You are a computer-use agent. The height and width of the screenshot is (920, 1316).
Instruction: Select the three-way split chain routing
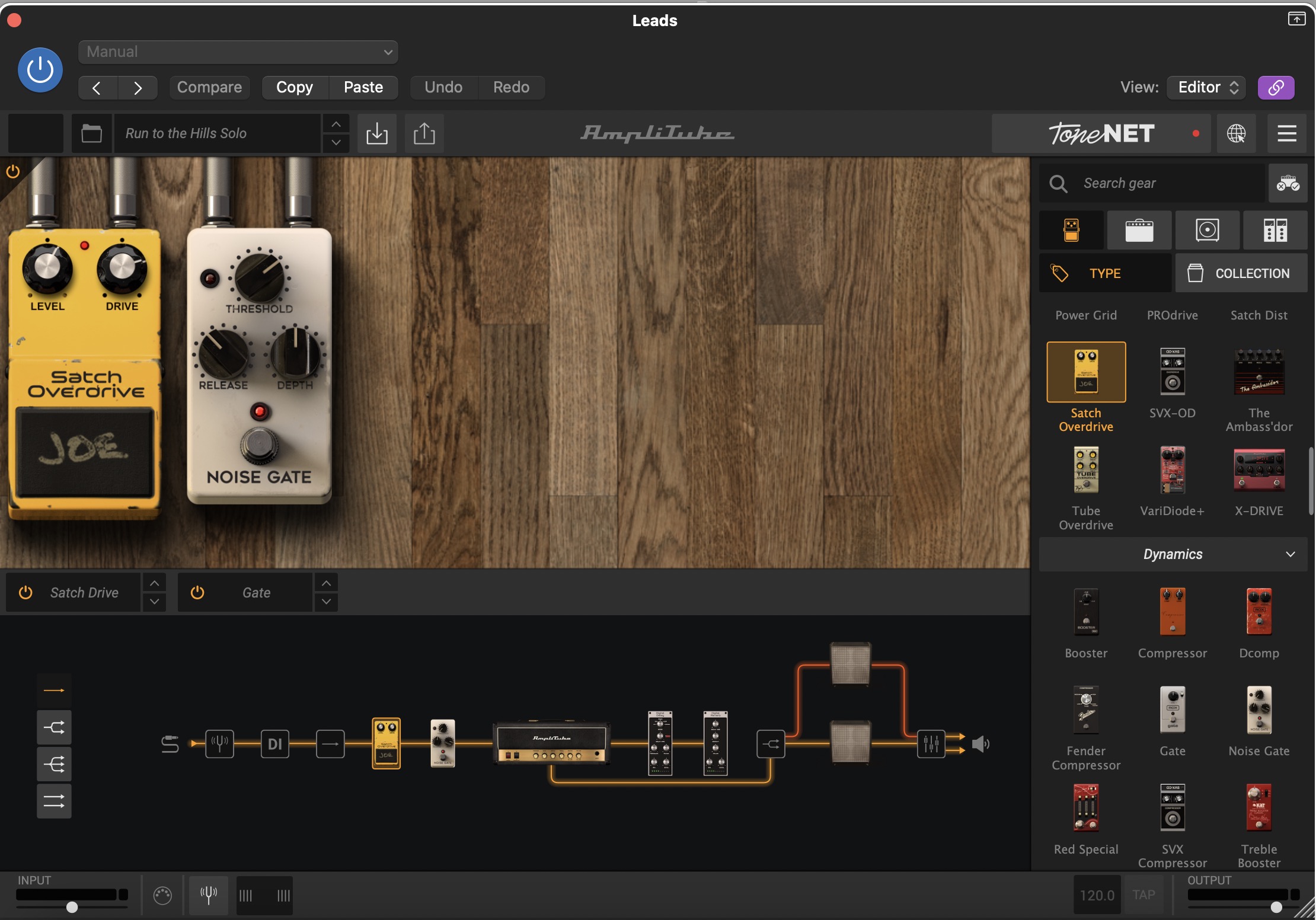54,764
